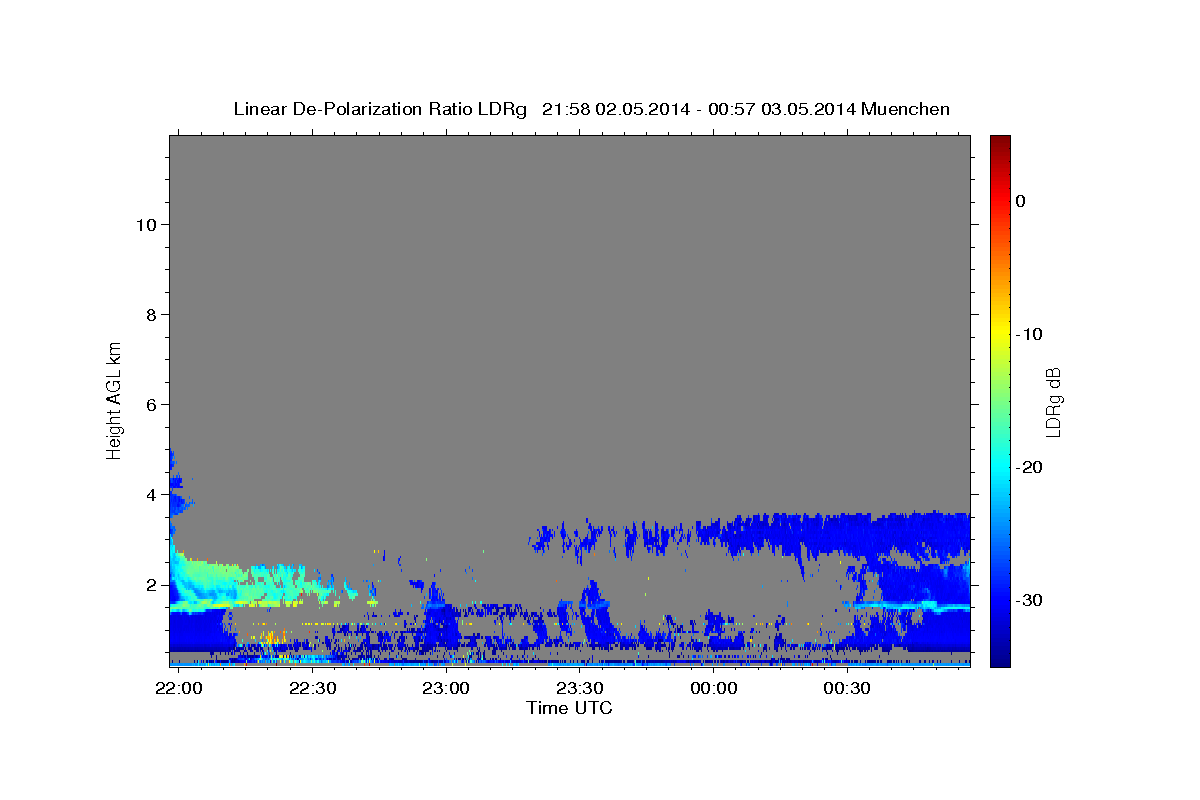Click the height tick label 10
1200x800 pixels.
(145, 224)
